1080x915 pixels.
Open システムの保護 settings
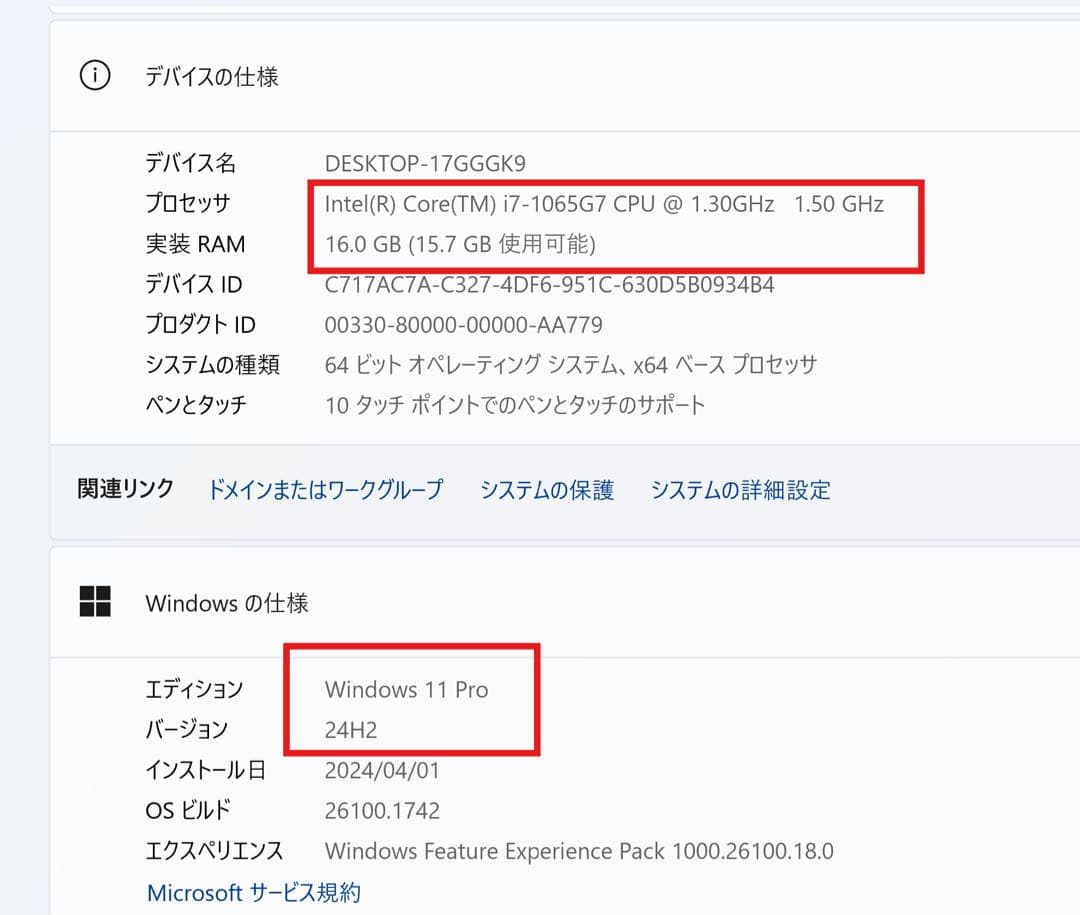coord(546,490)
